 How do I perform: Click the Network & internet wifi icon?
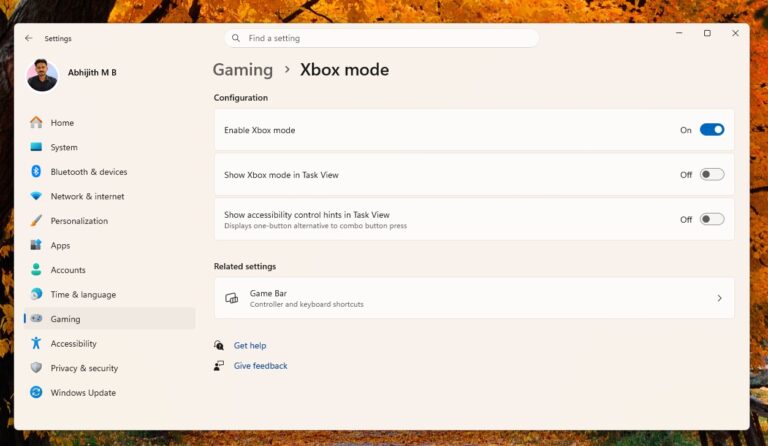36,196
